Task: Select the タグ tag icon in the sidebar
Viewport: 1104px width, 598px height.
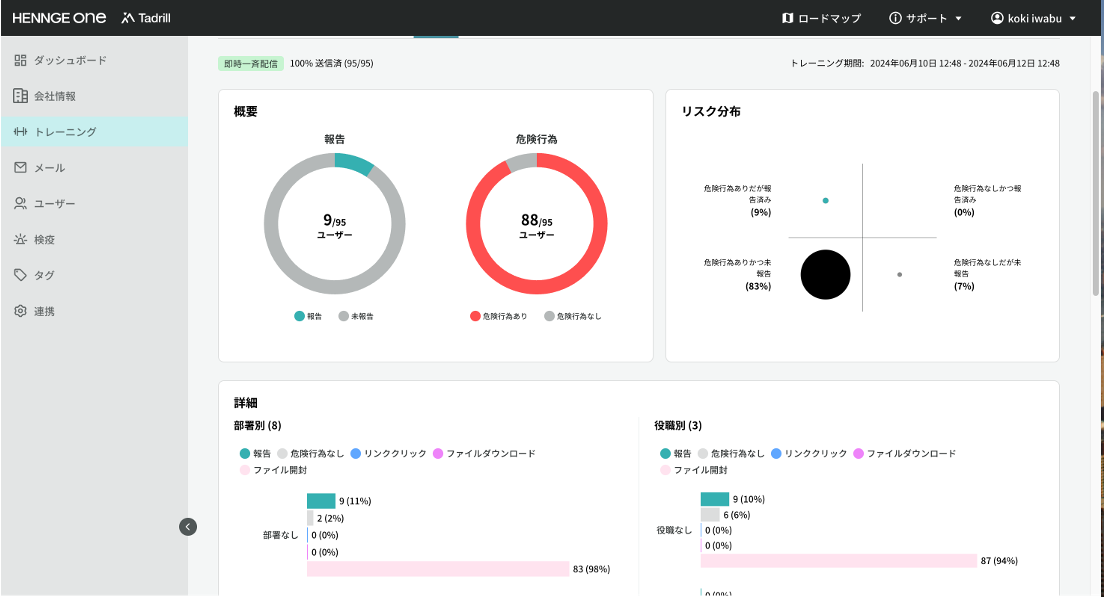Action: pos(22,275)
